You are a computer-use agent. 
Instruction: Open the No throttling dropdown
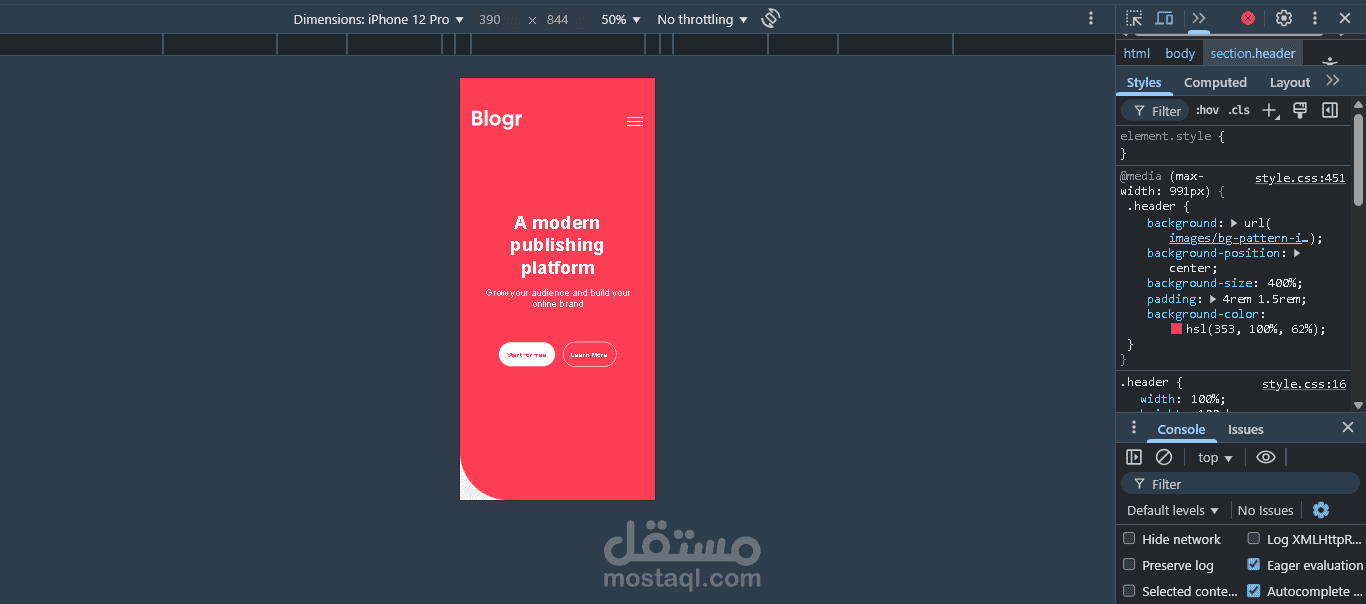point(702,19)
